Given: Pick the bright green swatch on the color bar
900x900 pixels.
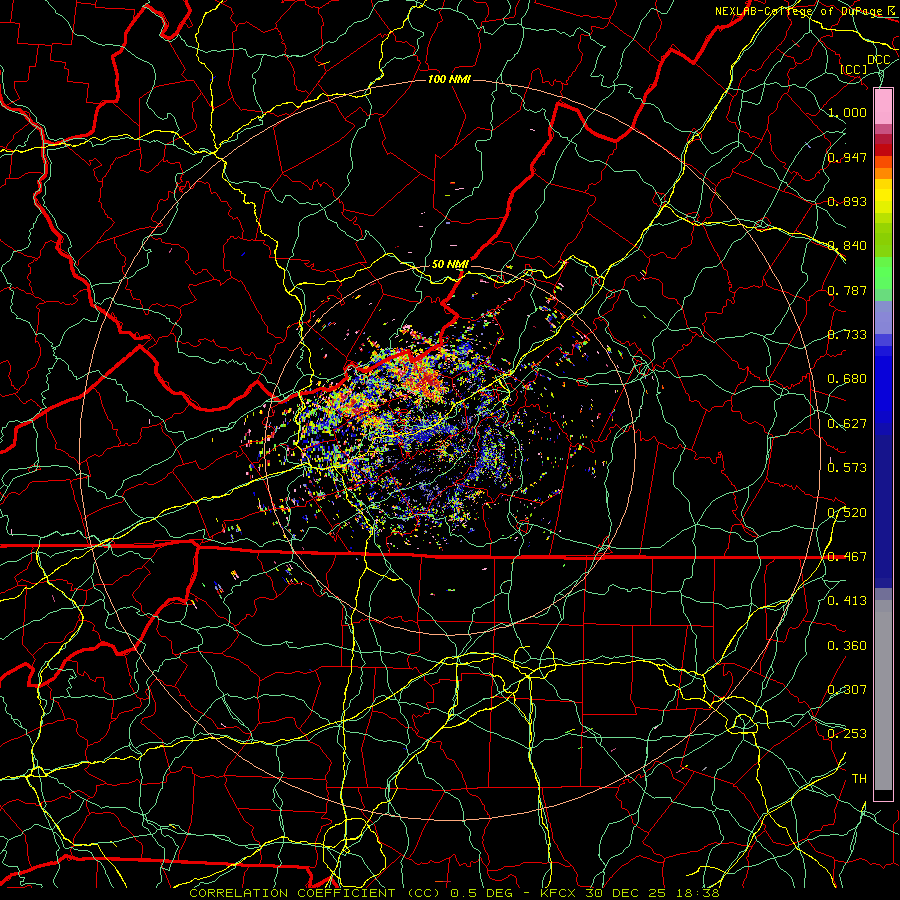Looking at the screenshot, I should pyautogui.click(x=883, y=273).
